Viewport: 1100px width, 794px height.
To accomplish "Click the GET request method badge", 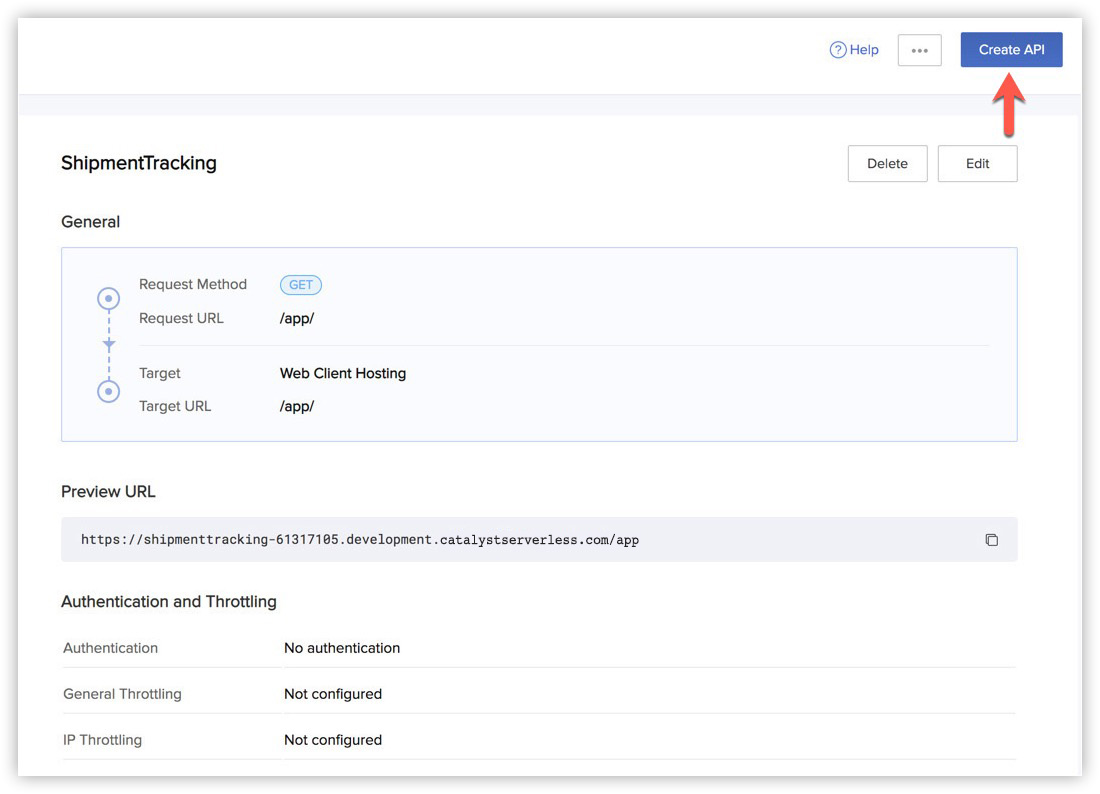I will tap(301, 285).
